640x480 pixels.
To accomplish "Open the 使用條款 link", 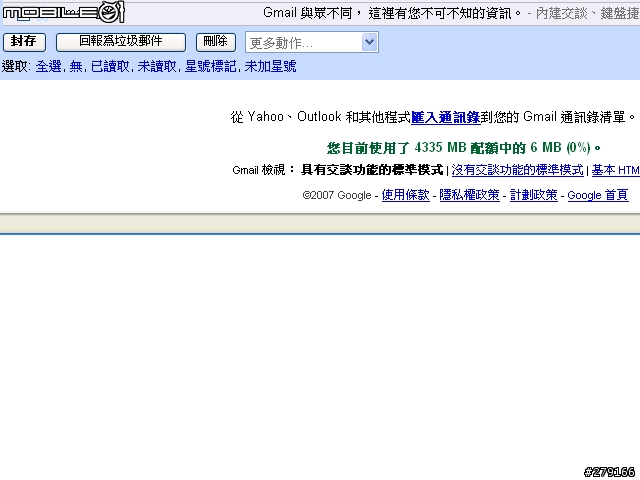I will pos(405,195).
